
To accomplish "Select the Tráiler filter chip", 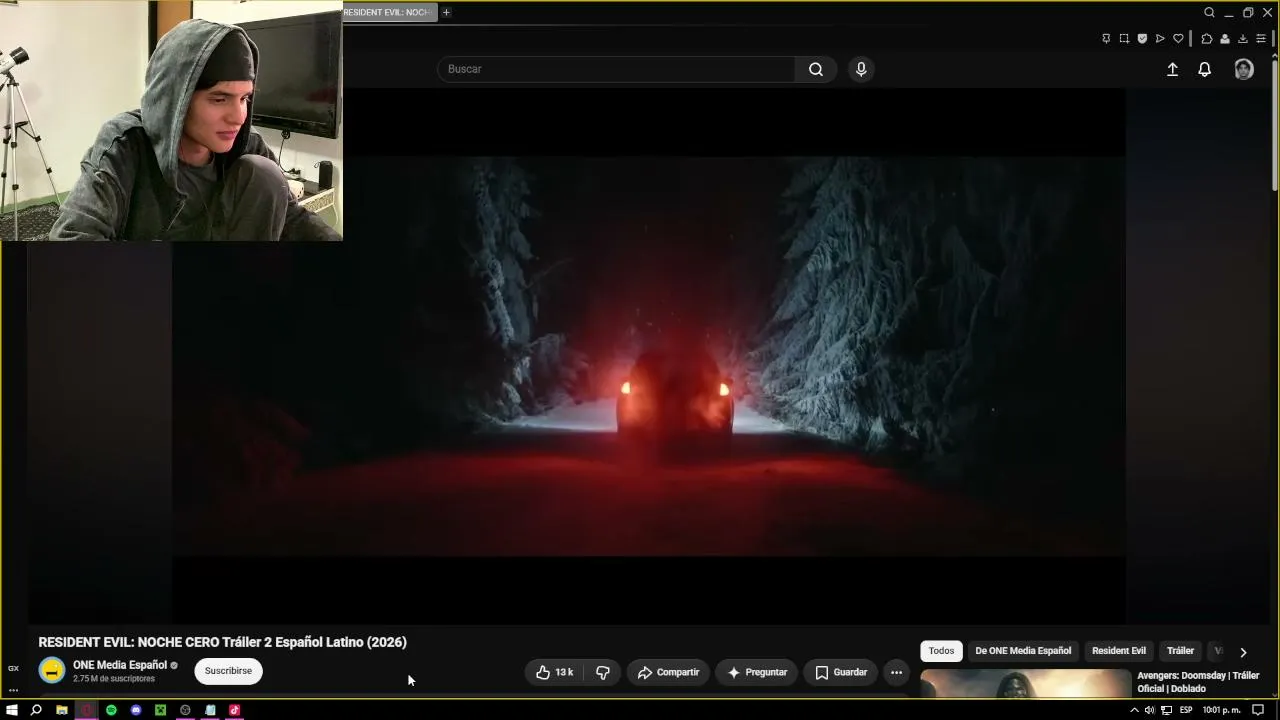I will click(x=1180, y=651).
